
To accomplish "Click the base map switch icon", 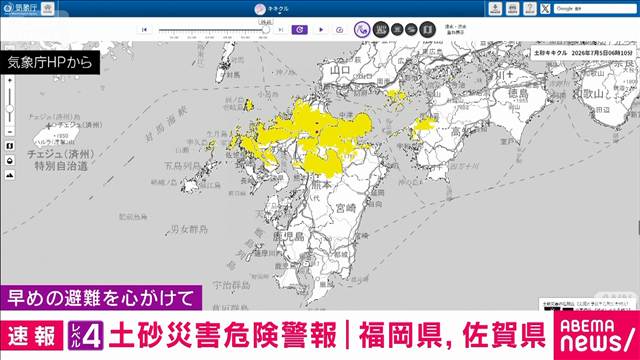I will click(10, 146).
